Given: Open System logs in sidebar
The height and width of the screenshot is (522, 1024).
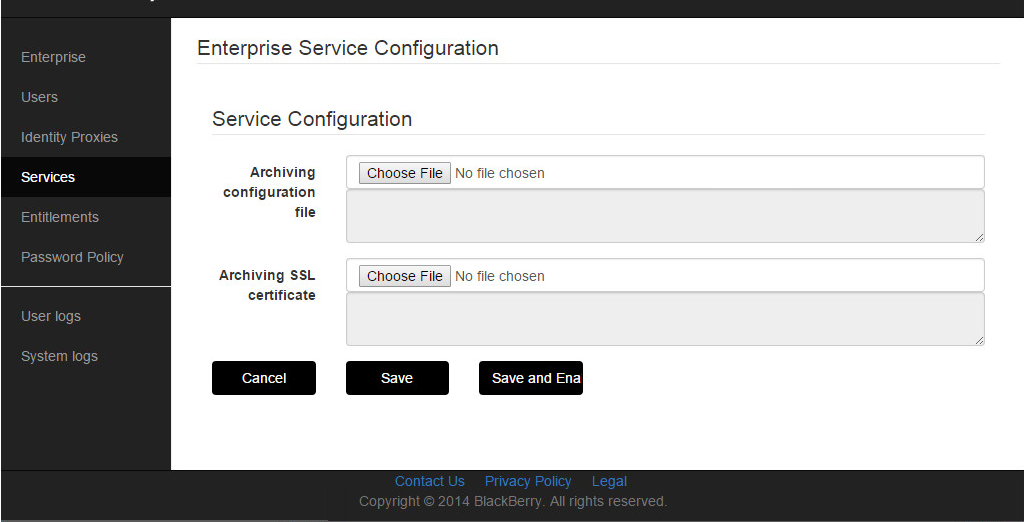Looking at the screenshot, I should (x=59, y=356).
